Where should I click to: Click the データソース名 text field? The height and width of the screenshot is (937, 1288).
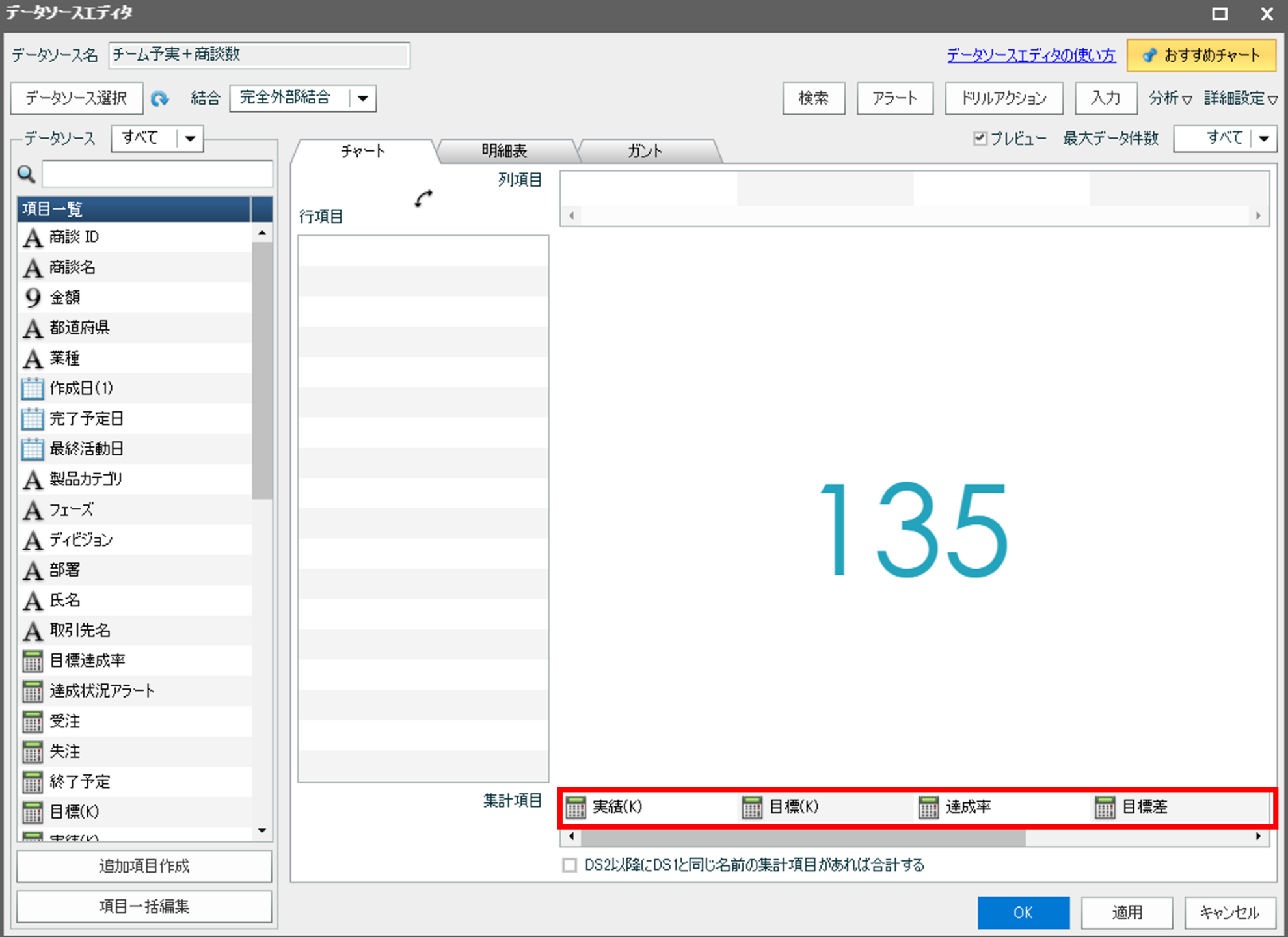259,55
